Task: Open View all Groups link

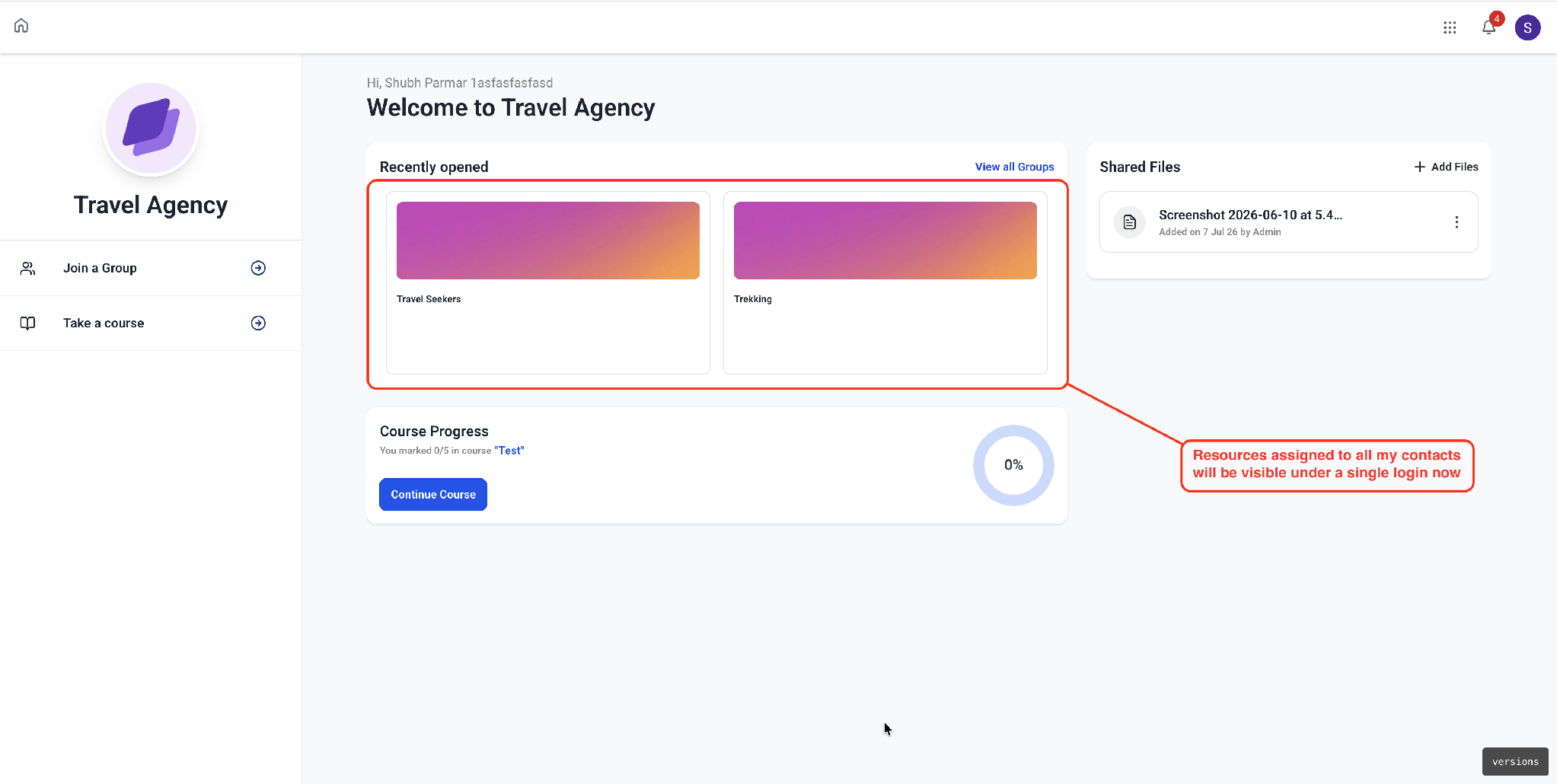Action: 1014,167
